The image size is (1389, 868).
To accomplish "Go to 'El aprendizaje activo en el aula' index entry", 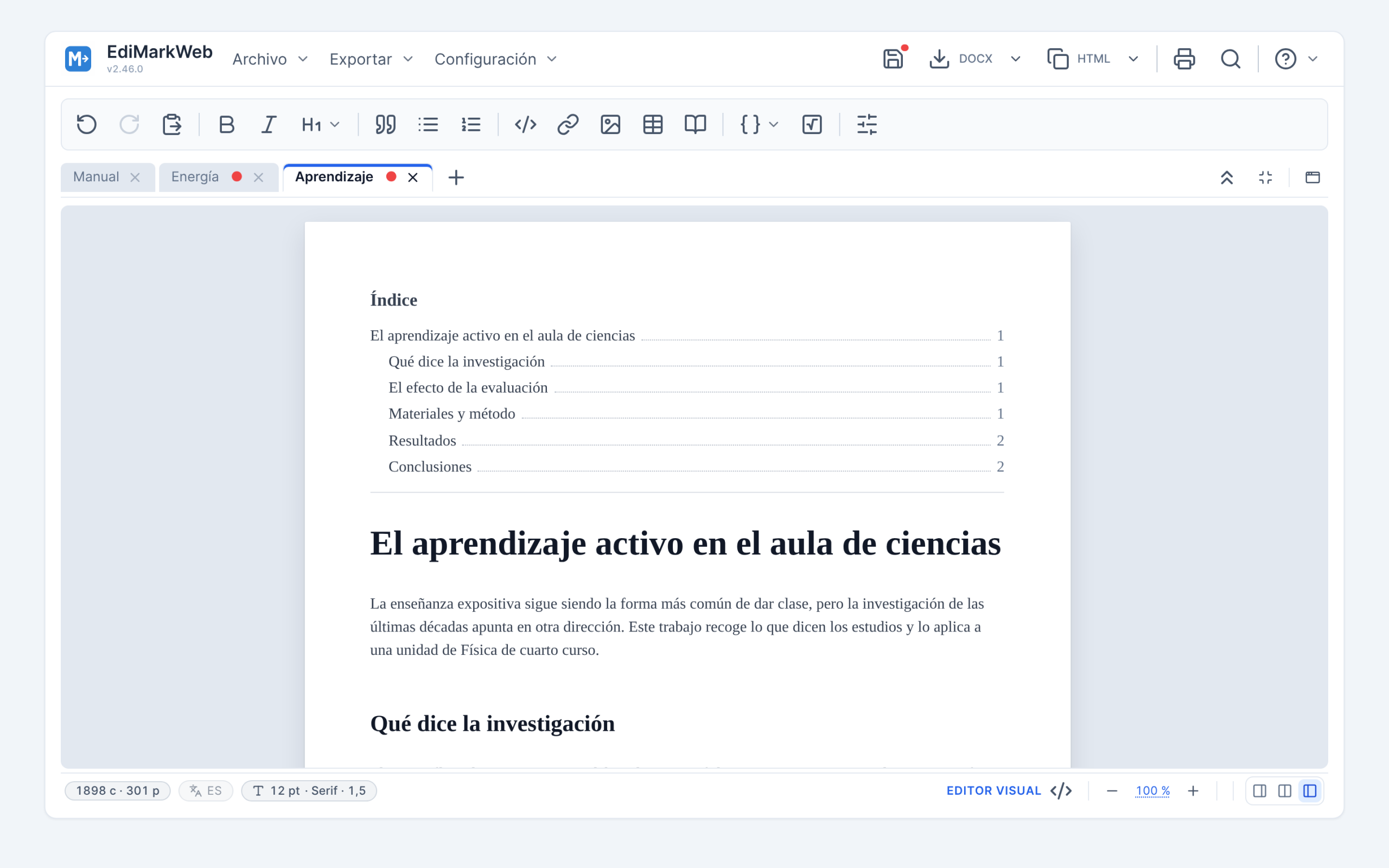I will [x=686, y=335].
